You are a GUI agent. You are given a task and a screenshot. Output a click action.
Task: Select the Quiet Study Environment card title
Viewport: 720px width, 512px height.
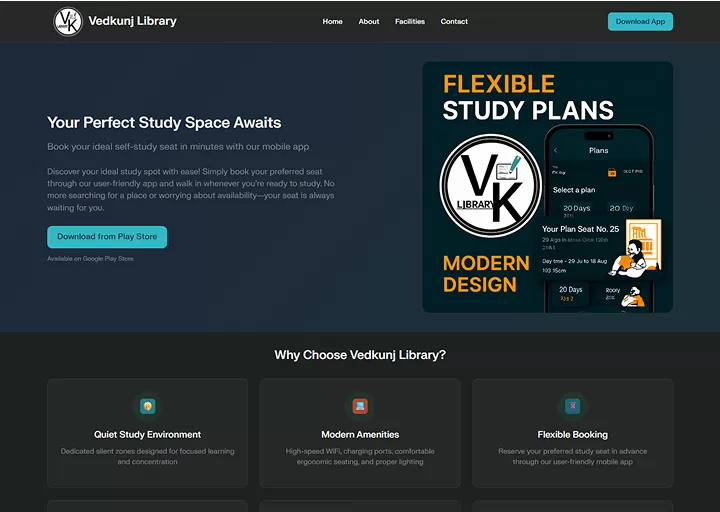(147, 435)
